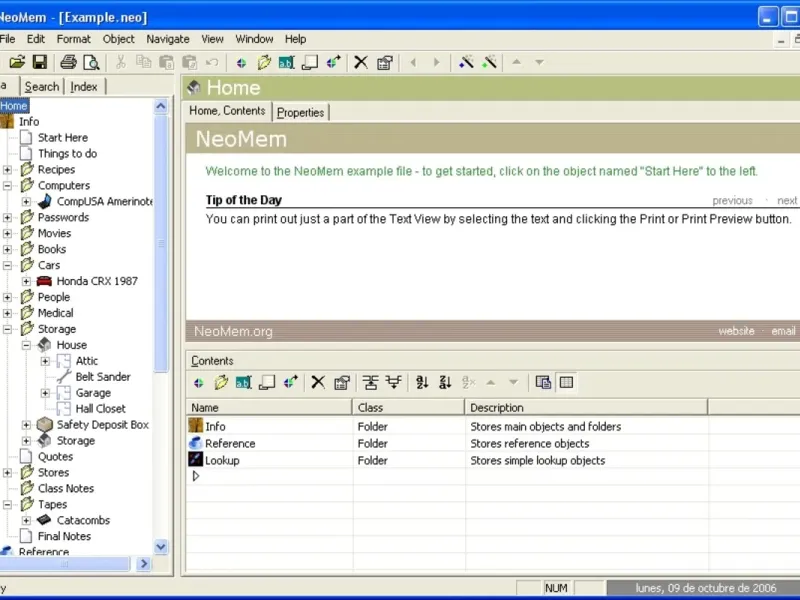Switch to the Search tab
The height and width of the screenshot is (600, 800).
point(42,87)
